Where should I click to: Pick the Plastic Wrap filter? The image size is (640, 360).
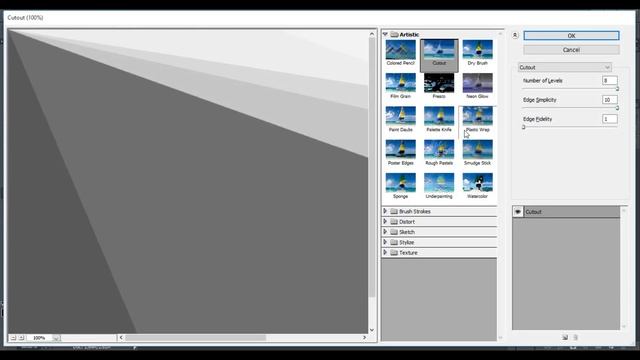477,120
